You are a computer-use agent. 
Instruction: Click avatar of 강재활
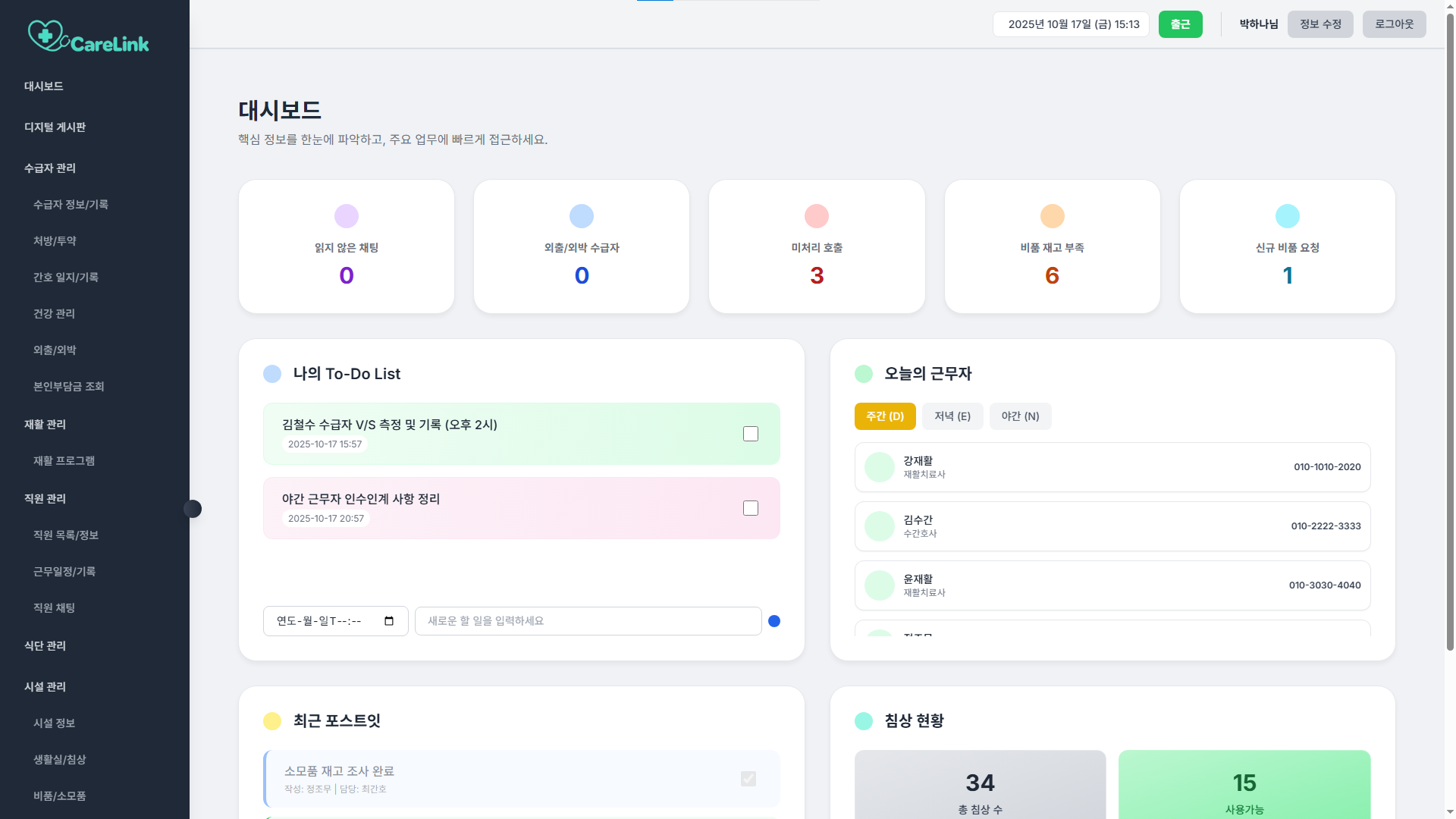coord(880,467)
